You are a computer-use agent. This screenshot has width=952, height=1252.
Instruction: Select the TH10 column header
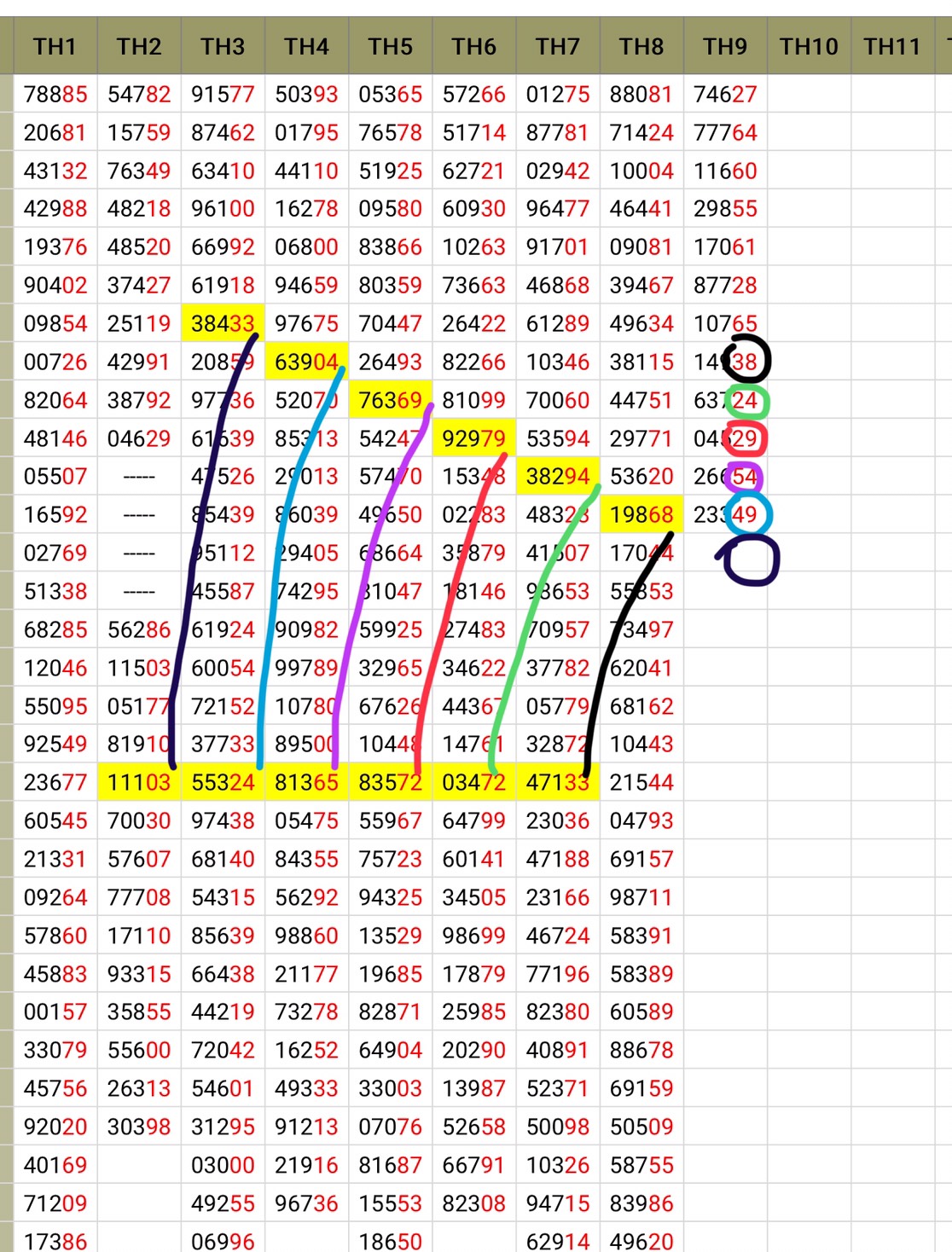tap(809, 45)
